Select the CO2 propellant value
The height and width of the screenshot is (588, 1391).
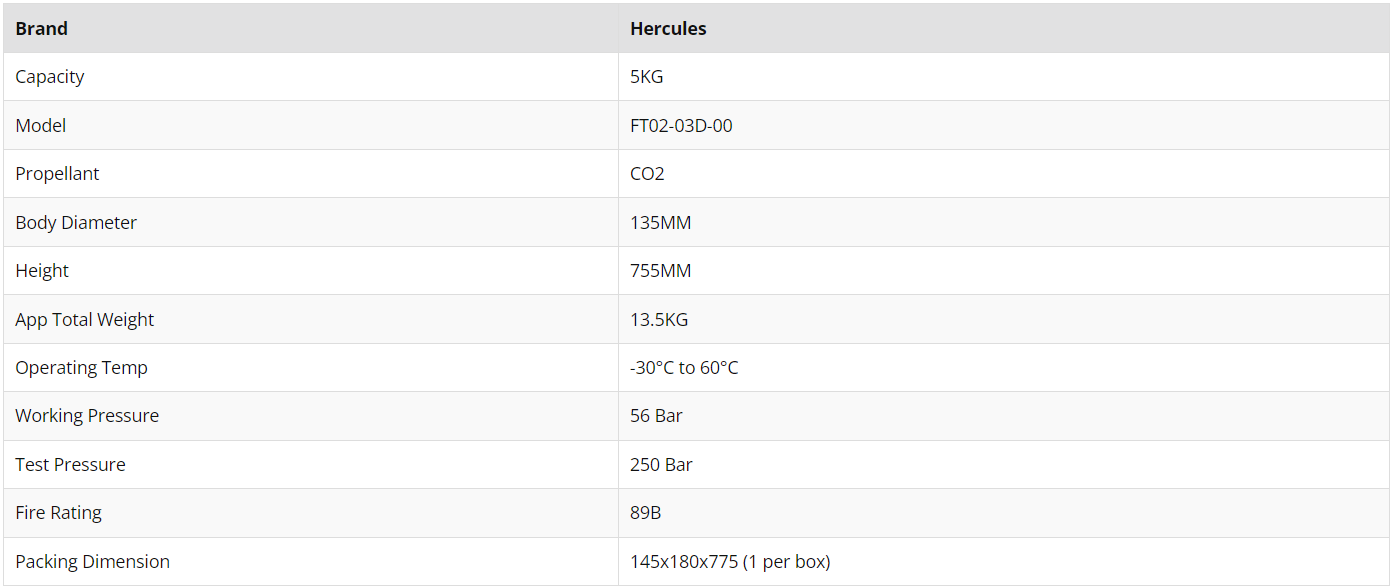(647, 174)
